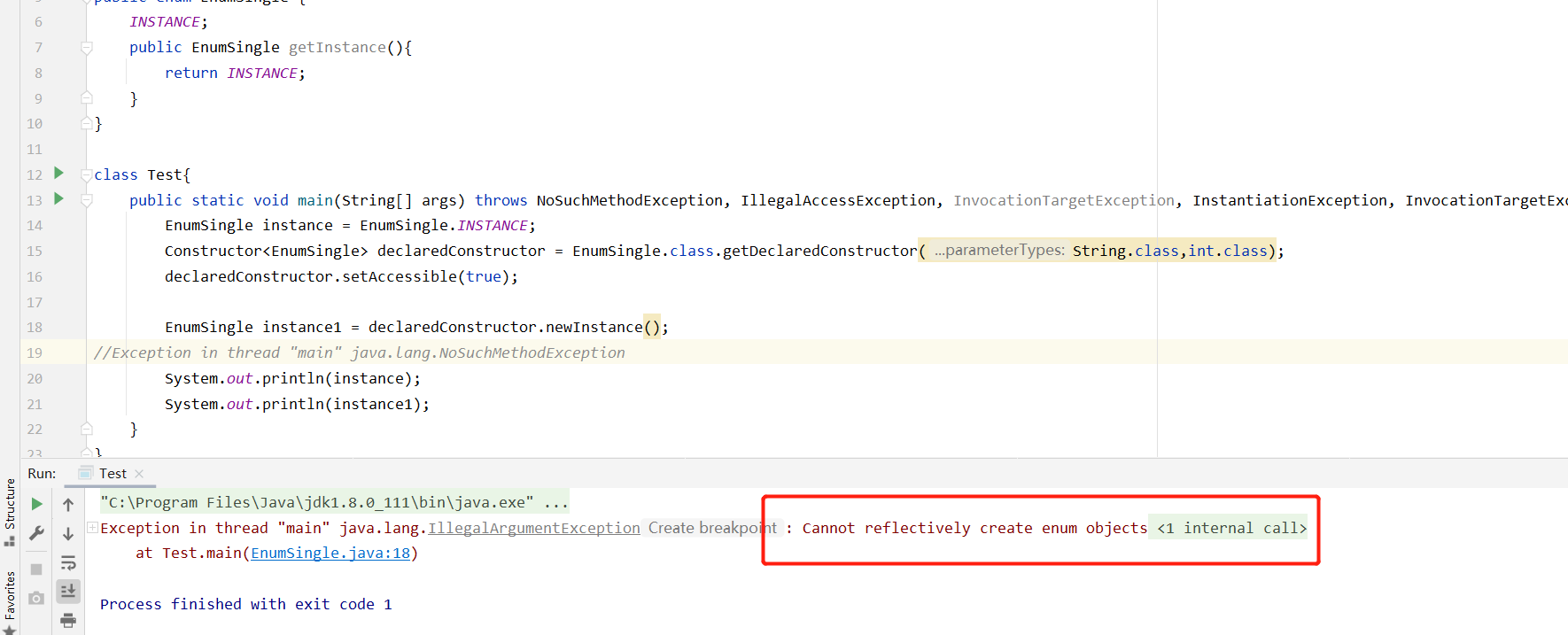Open EnumSingle.java:18 stack trace link
The width and height of the screenshot is (1568, 635).
point(330,553)
